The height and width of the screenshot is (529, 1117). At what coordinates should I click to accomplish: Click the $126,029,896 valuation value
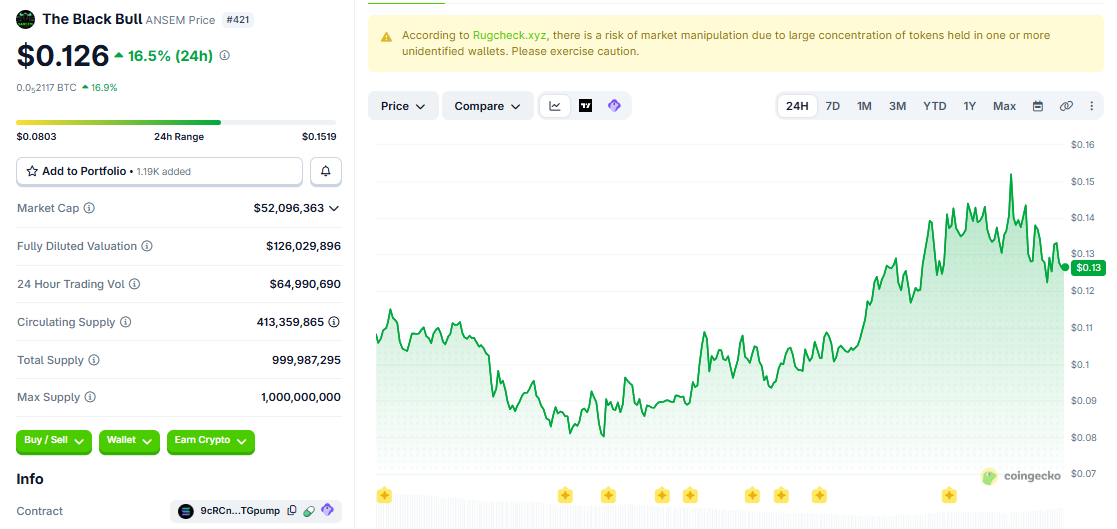pos(303,246)
